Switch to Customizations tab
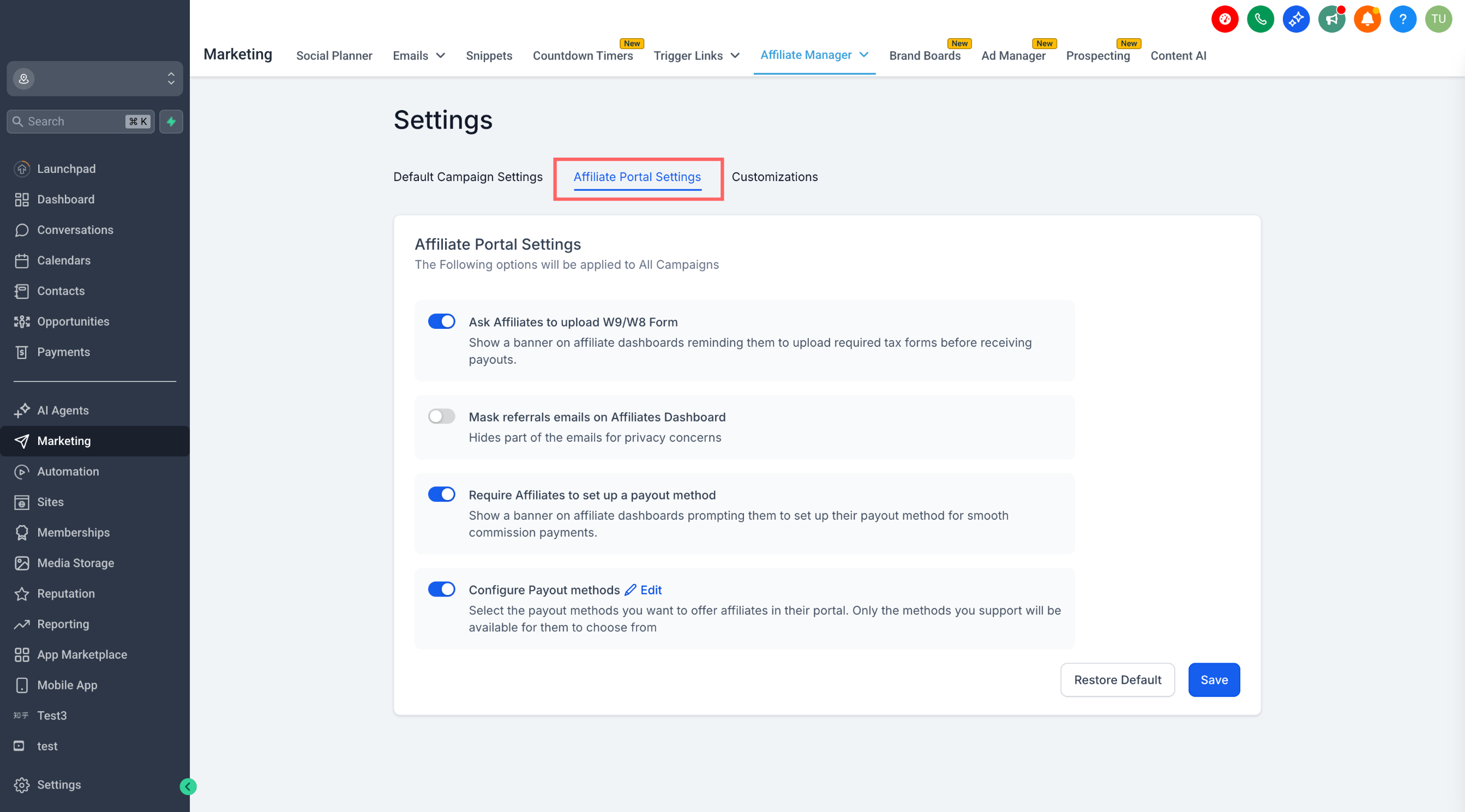 (774, 177)
